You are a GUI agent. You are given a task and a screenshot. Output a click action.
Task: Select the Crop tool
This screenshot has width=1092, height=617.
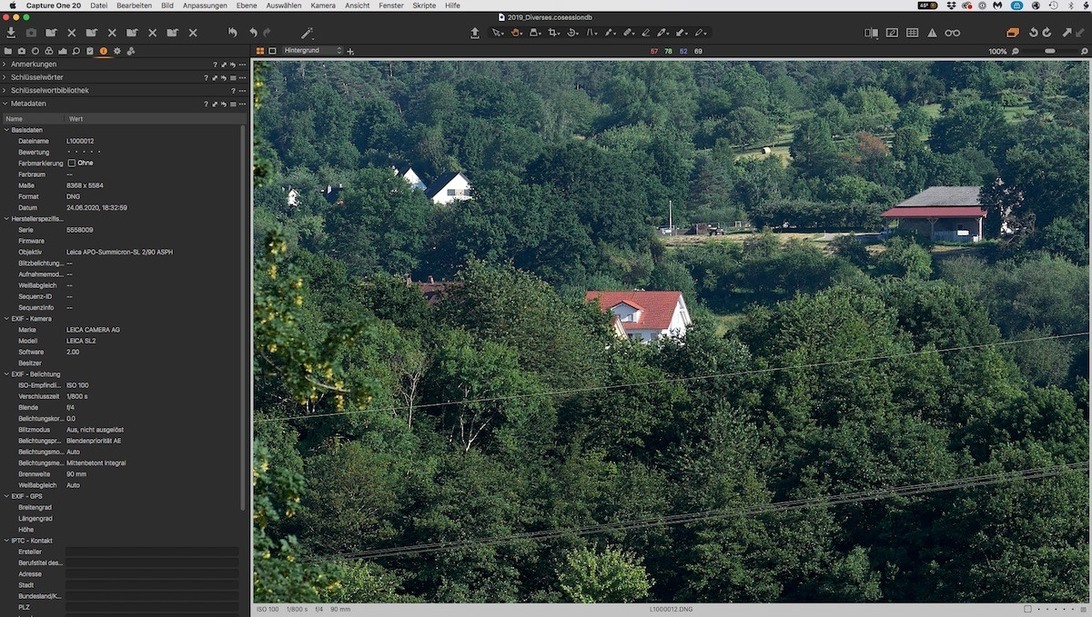[x=553, y=33]
